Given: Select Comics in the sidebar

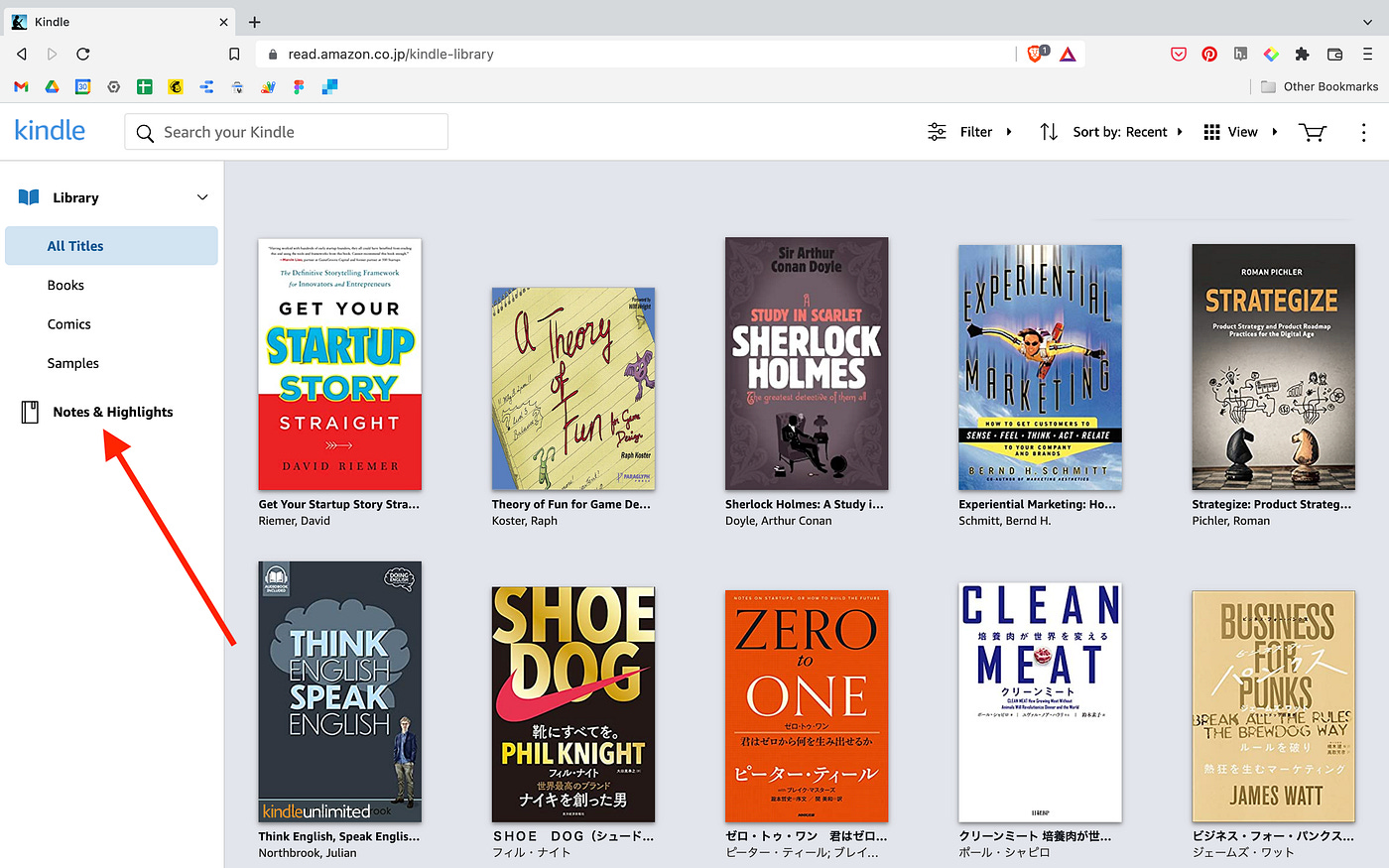Looking at the screenshot, I should point(69,324).
